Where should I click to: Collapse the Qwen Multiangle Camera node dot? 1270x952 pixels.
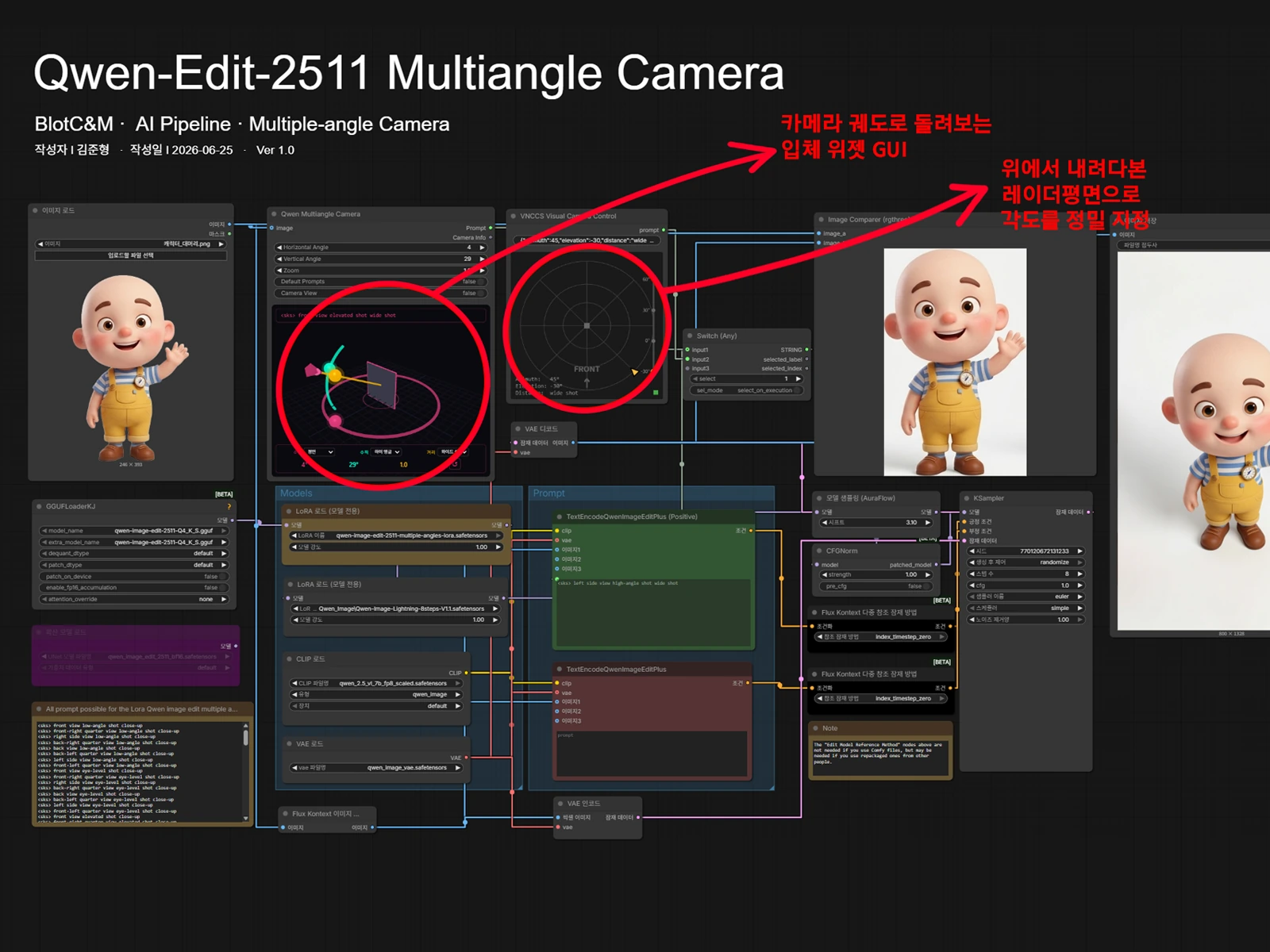point(274,214)
